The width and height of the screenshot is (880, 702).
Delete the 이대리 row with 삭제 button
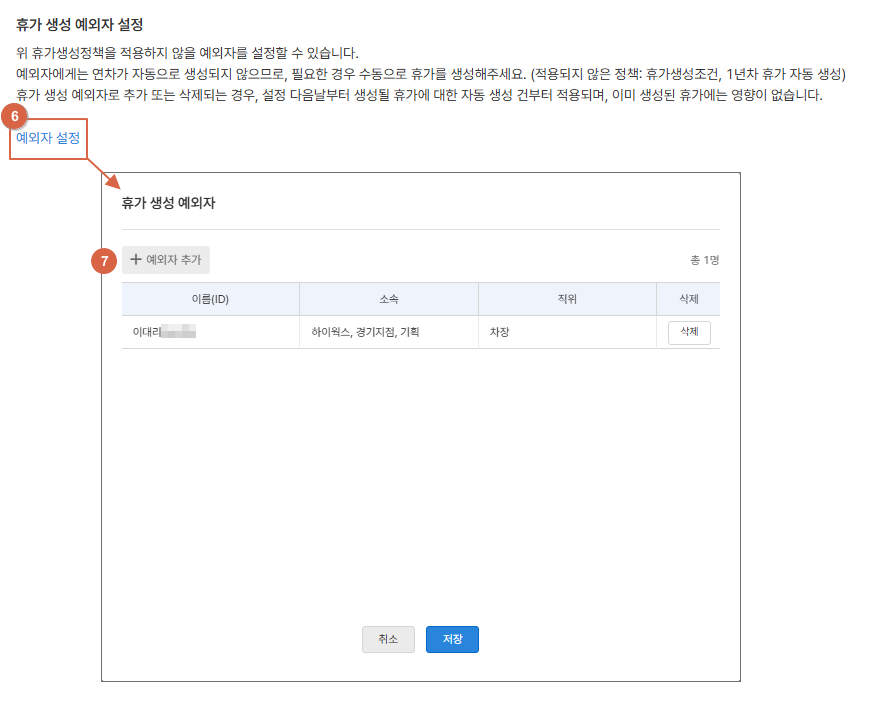click(x=689, y=332)
